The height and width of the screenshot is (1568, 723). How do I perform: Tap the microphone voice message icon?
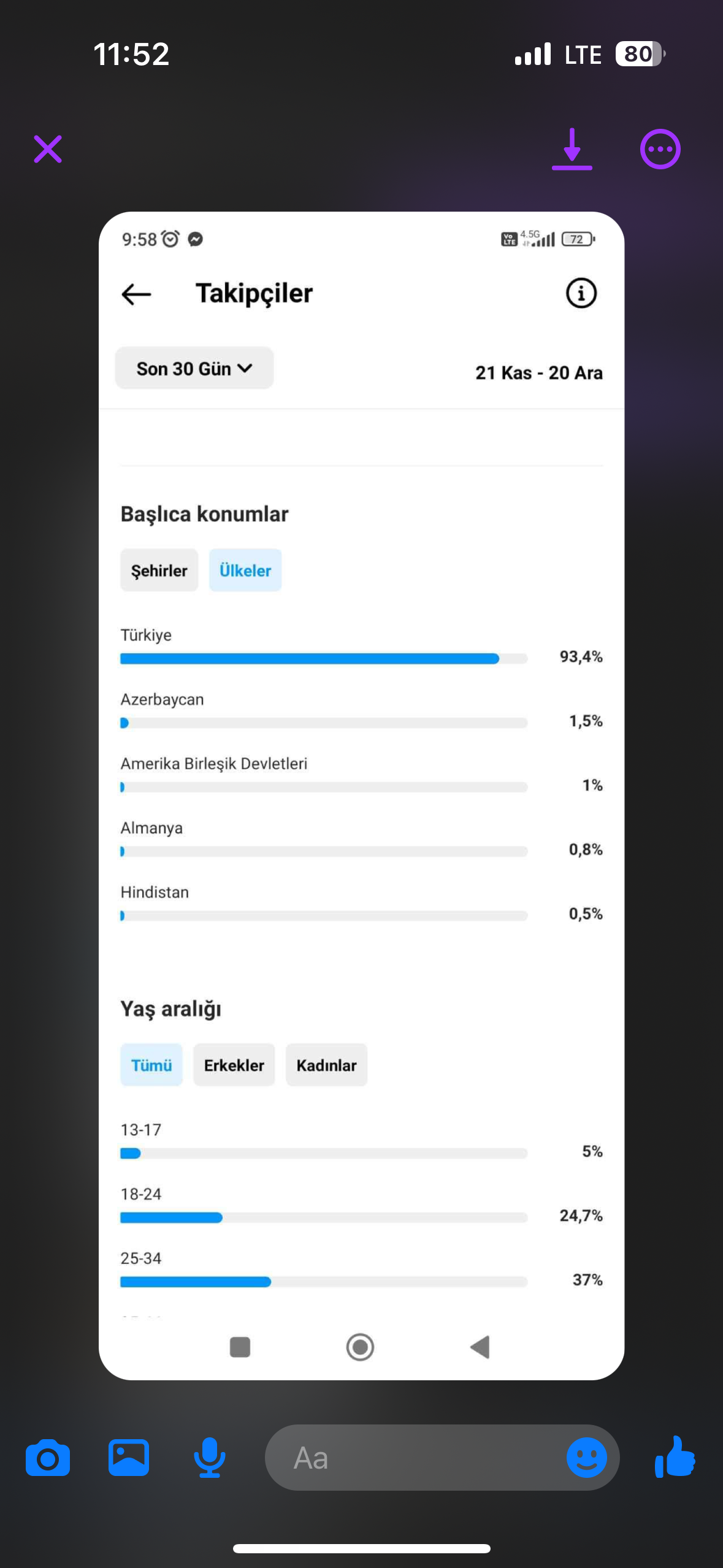point(210,1458)
